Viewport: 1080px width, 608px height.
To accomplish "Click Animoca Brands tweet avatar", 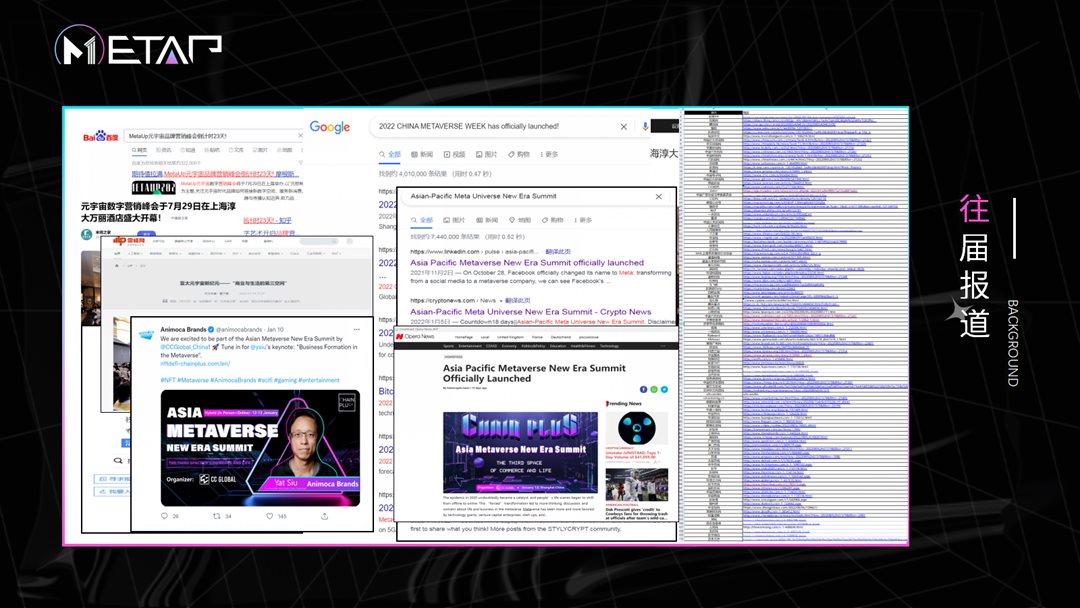I will point(147,335).
